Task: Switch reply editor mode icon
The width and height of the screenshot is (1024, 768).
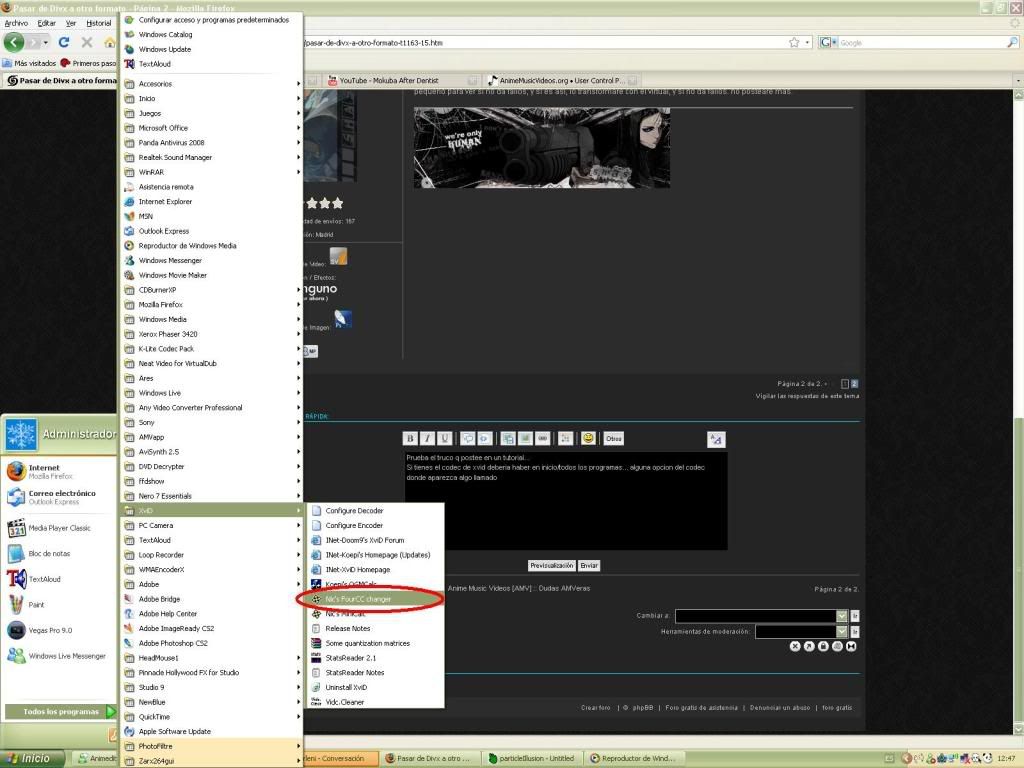Action: click(716, 440)
